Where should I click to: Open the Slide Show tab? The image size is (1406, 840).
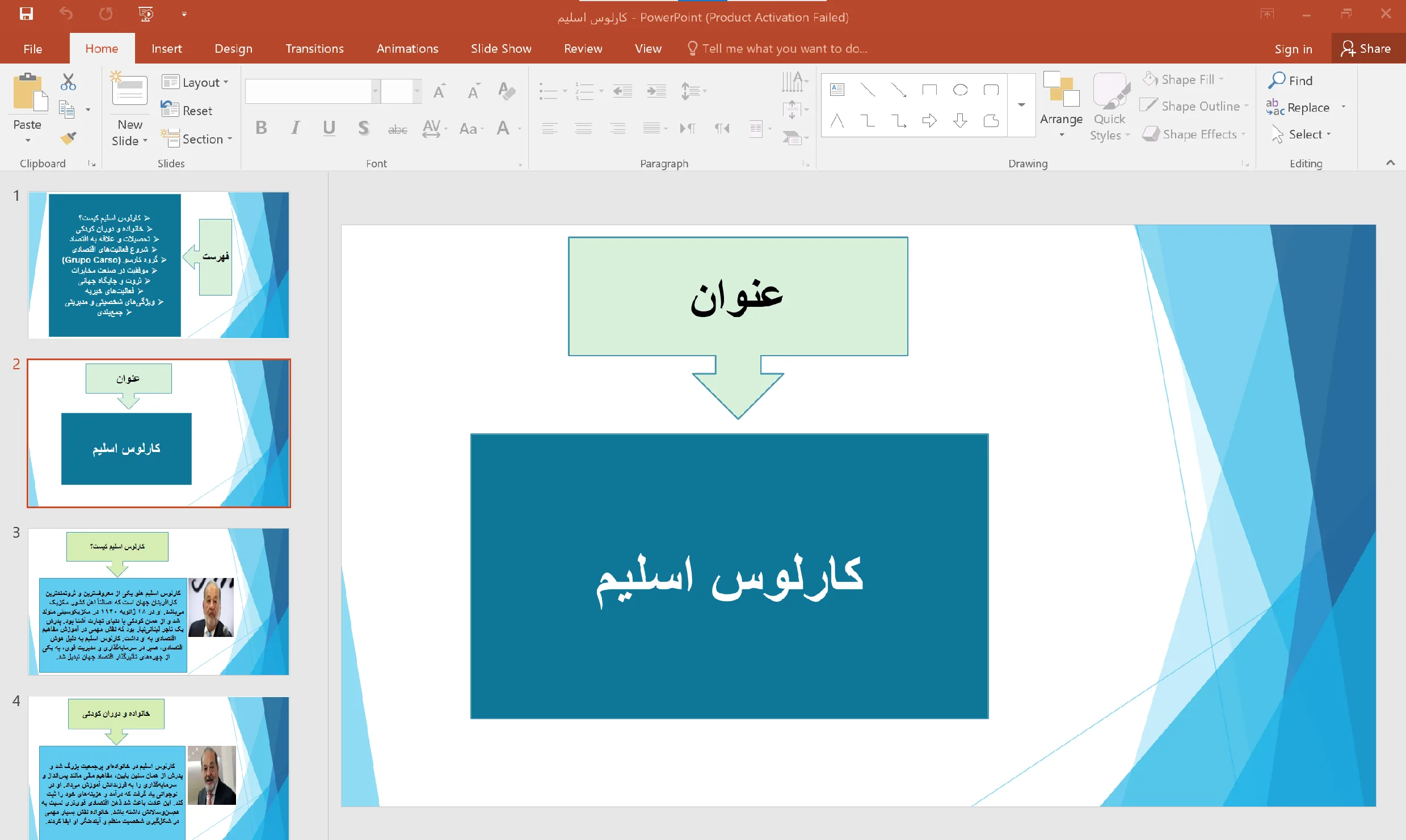click(x=501, y=49)
